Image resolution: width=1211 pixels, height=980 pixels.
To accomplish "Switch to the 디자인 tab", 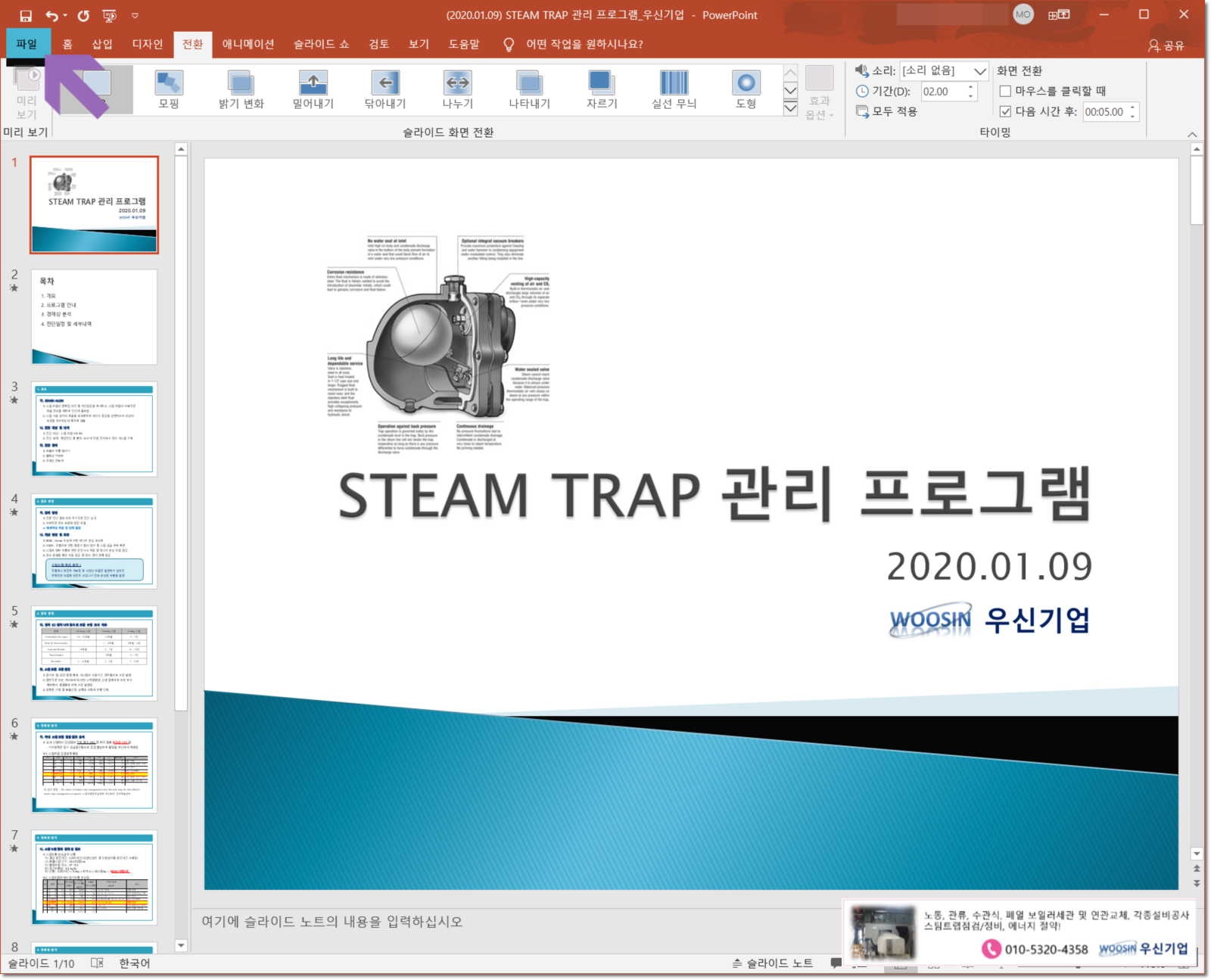I will pyautogui.click(x=148, y=44).
